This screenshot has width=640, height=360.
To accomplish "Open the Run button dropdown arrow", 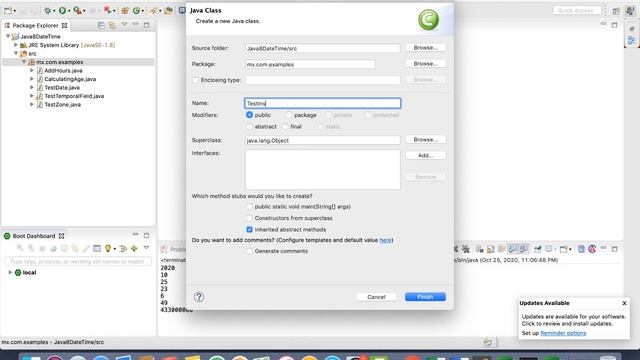I will pyautogui.click(x=69, y=11).
